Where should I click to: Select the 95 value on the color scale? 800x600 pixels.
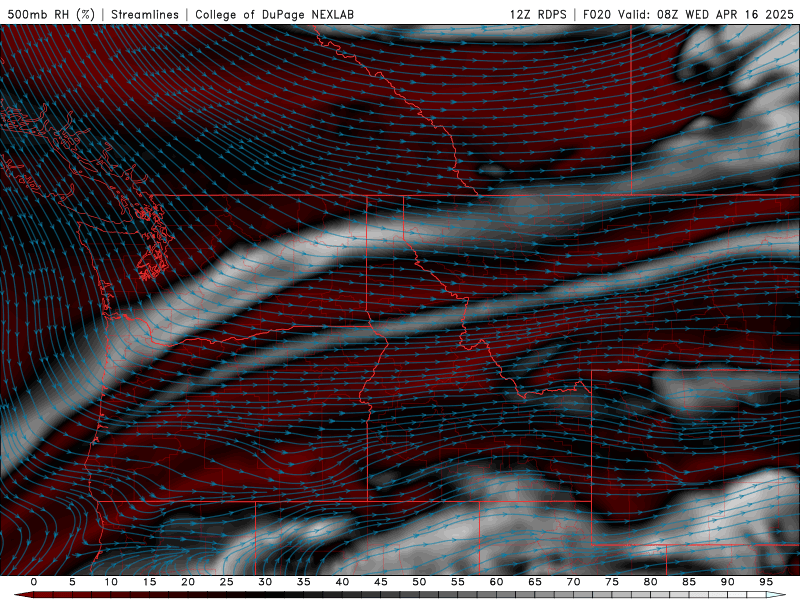(766, 582)
